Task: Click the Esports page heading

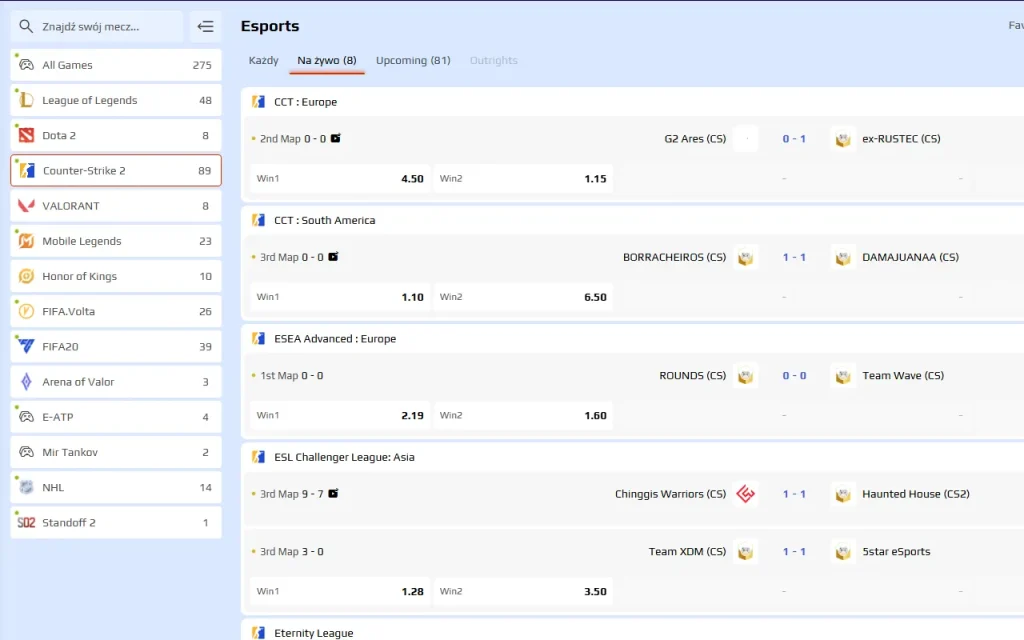Action: click(270, 26)
